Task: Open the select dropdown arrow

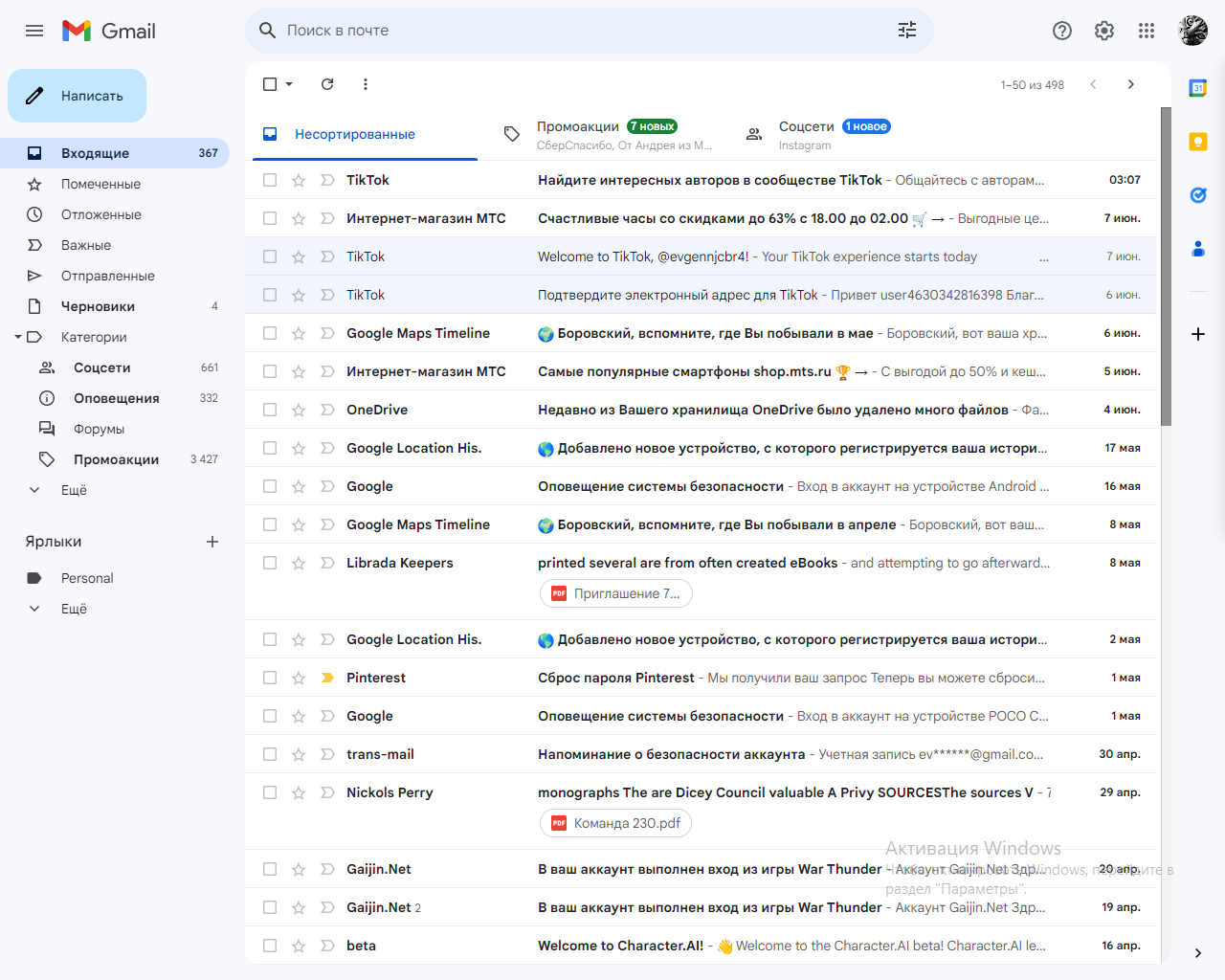Action: [289, 84]
